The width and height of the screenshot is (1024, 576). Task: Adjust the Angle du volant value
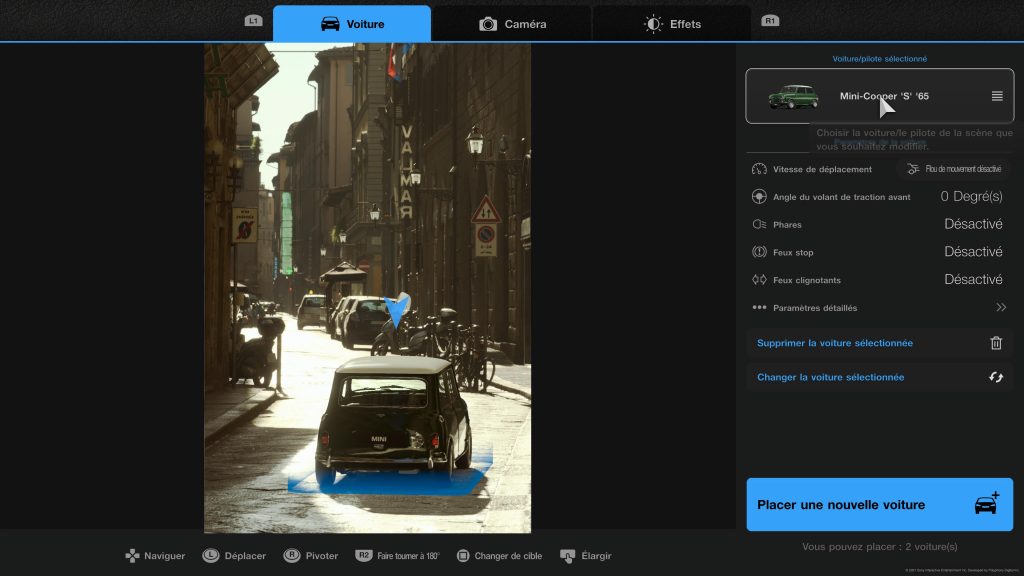[971, 197]
